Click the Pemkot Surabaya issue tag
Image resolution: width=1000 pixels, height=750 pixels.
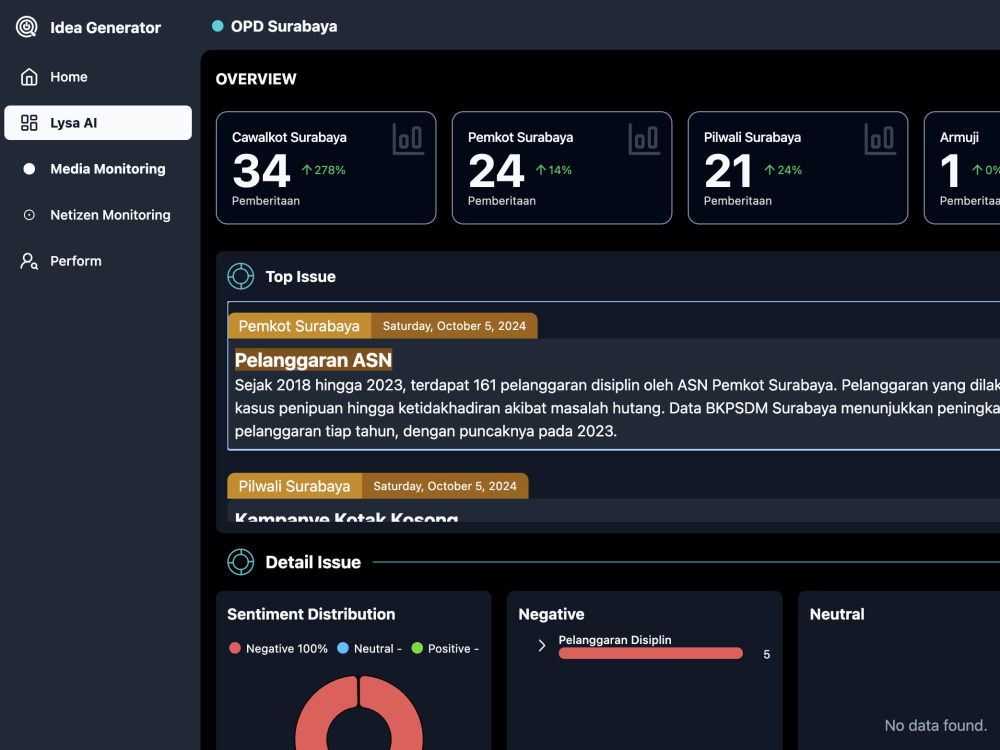point(299,326)
